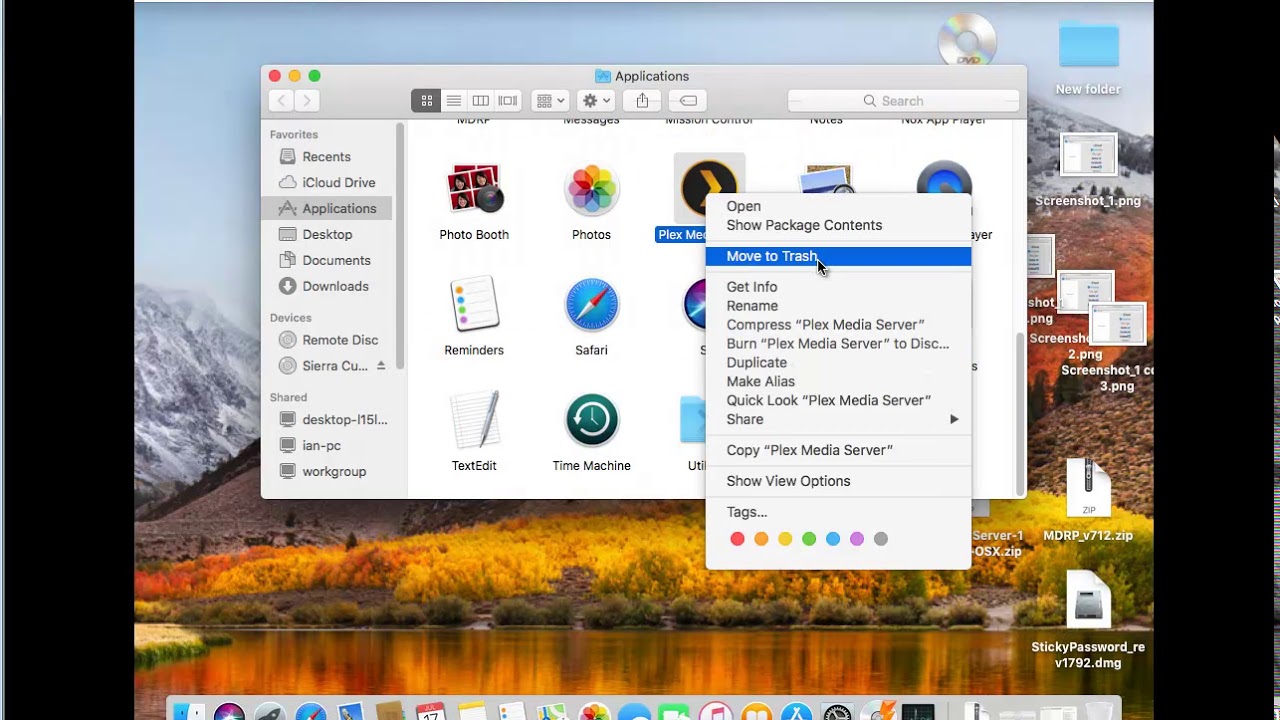This screenshot has height=720, width=1280.
Task: Open App Store from the Dock
Action: (797, 712)
